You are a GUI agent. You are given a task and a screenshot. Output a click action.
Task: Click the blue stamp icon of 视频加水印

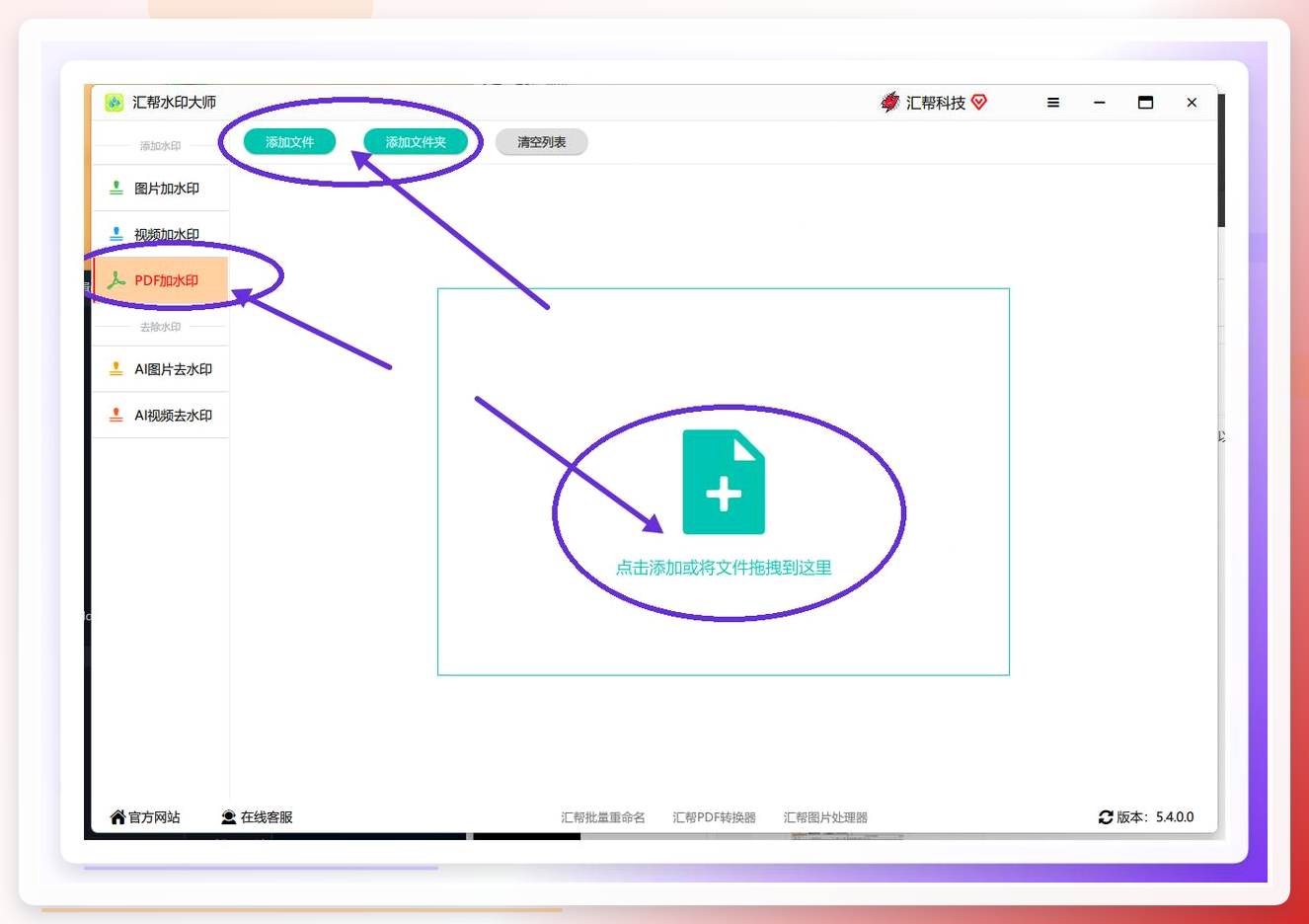[x=116, y=234]
